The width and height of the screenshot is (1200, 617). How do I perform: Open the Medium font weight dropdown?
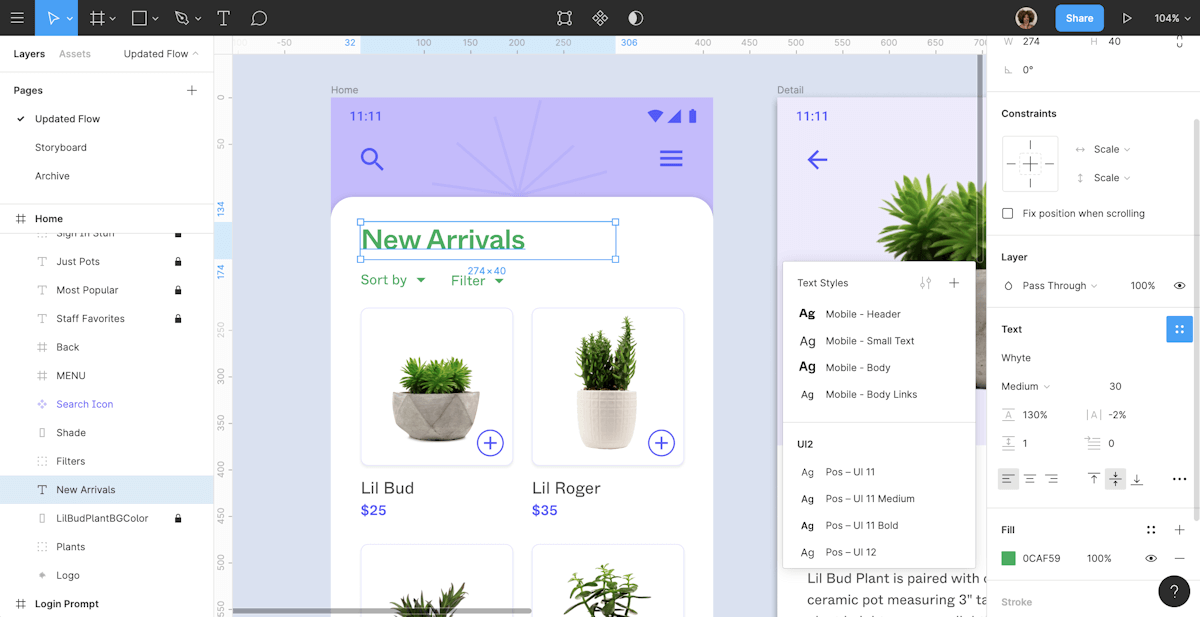[x=1025, y=386]
